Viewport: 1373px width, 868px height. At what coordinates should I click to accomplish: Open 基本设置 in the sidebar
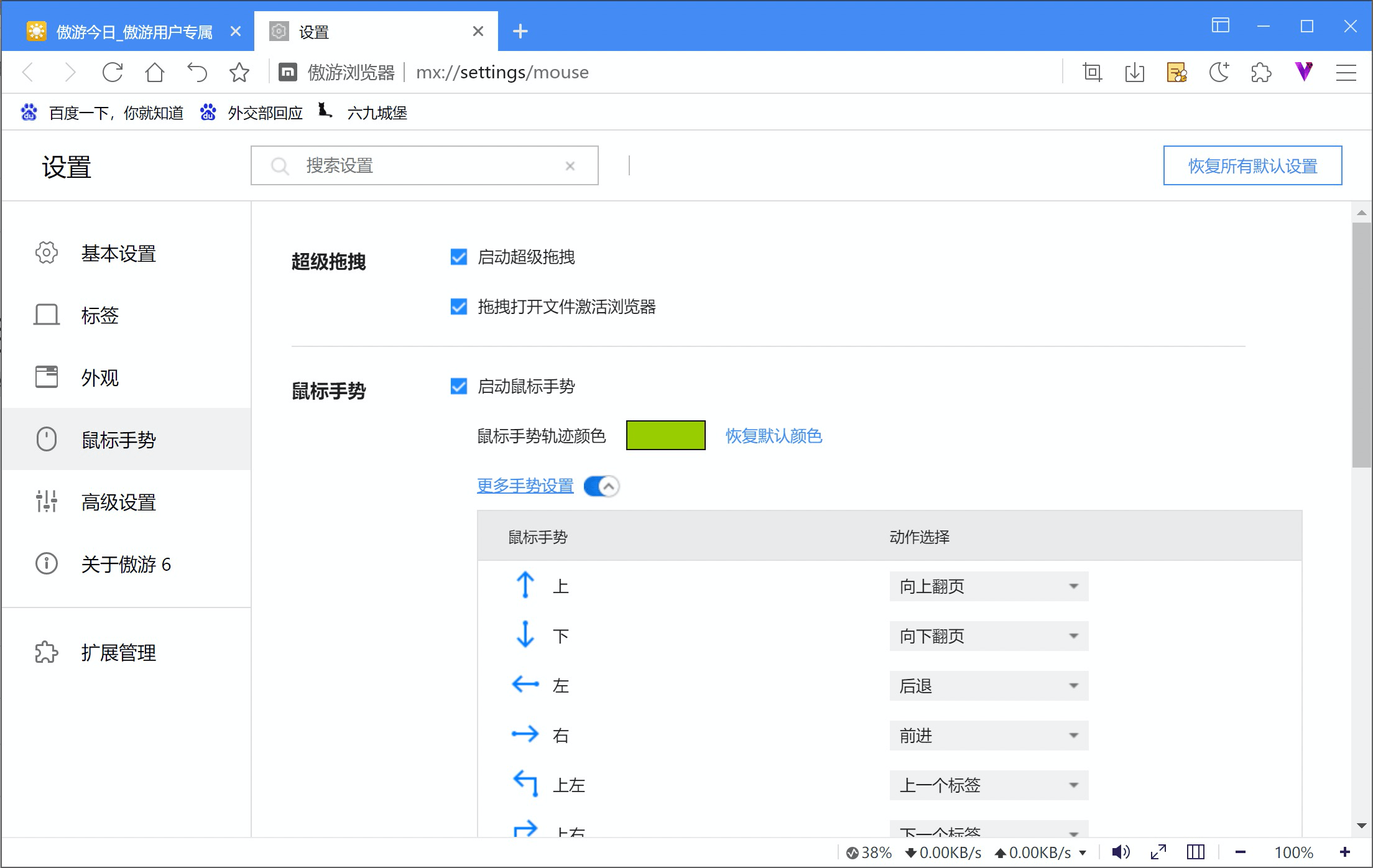click(126, 253)
